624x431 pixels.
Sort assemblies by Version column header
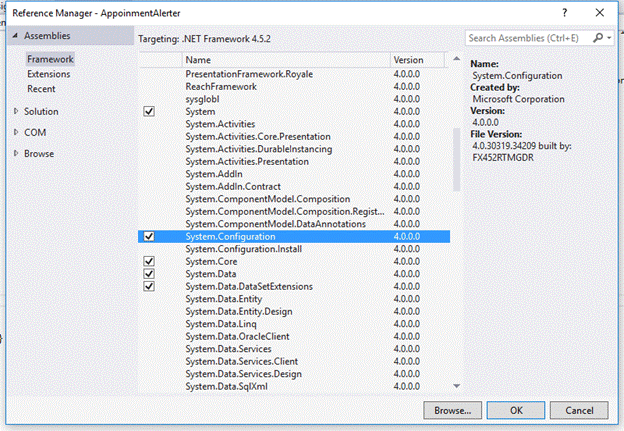pos(417,60)
